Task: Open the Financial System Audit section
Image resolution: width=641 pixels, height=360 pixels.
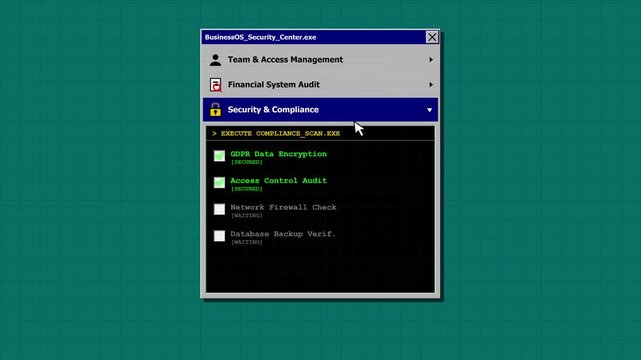Action: click(320, 85)
